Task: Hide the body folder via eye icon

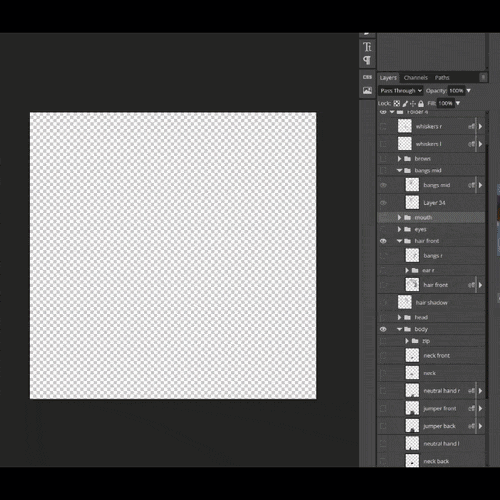Action: coord(383,329)
